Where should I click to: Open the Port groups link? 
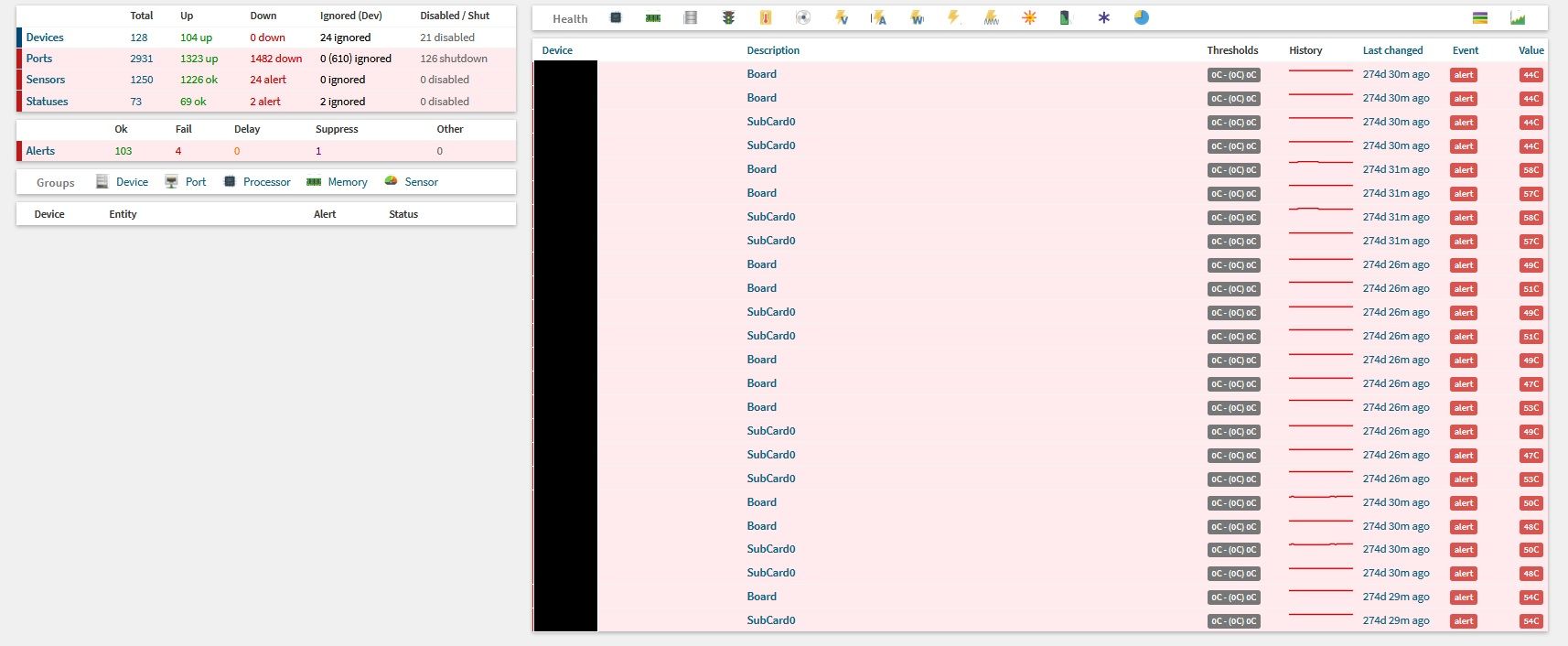[196, 182]
